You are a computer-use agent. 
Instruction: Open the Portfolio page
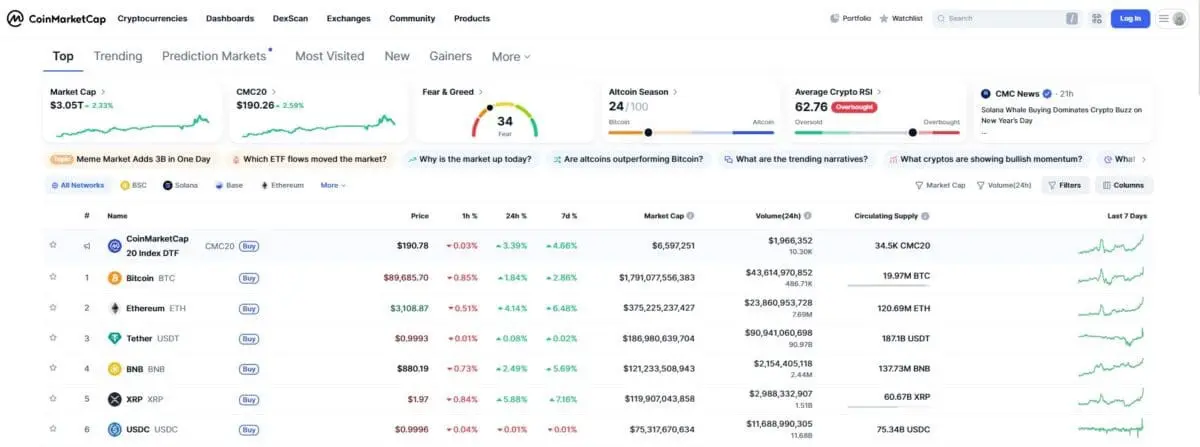pos(851,18)
